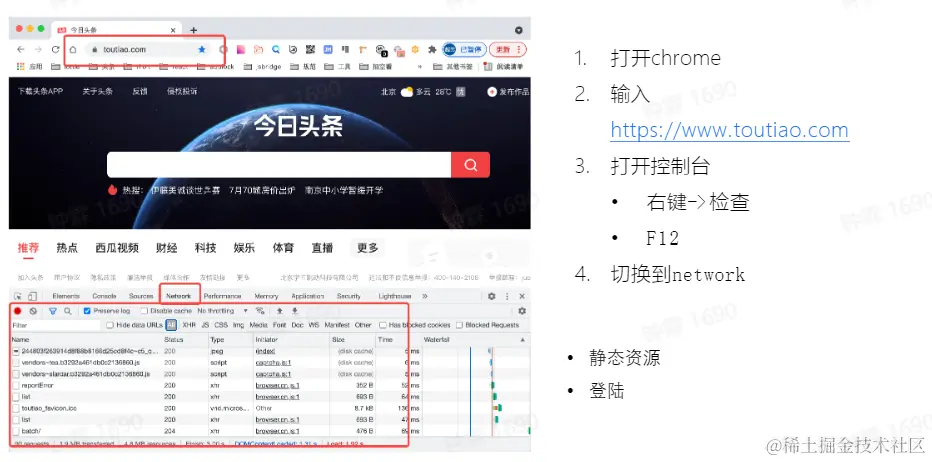
Task: Toggle the network filter funnel icon
Action: coord(52,310)
